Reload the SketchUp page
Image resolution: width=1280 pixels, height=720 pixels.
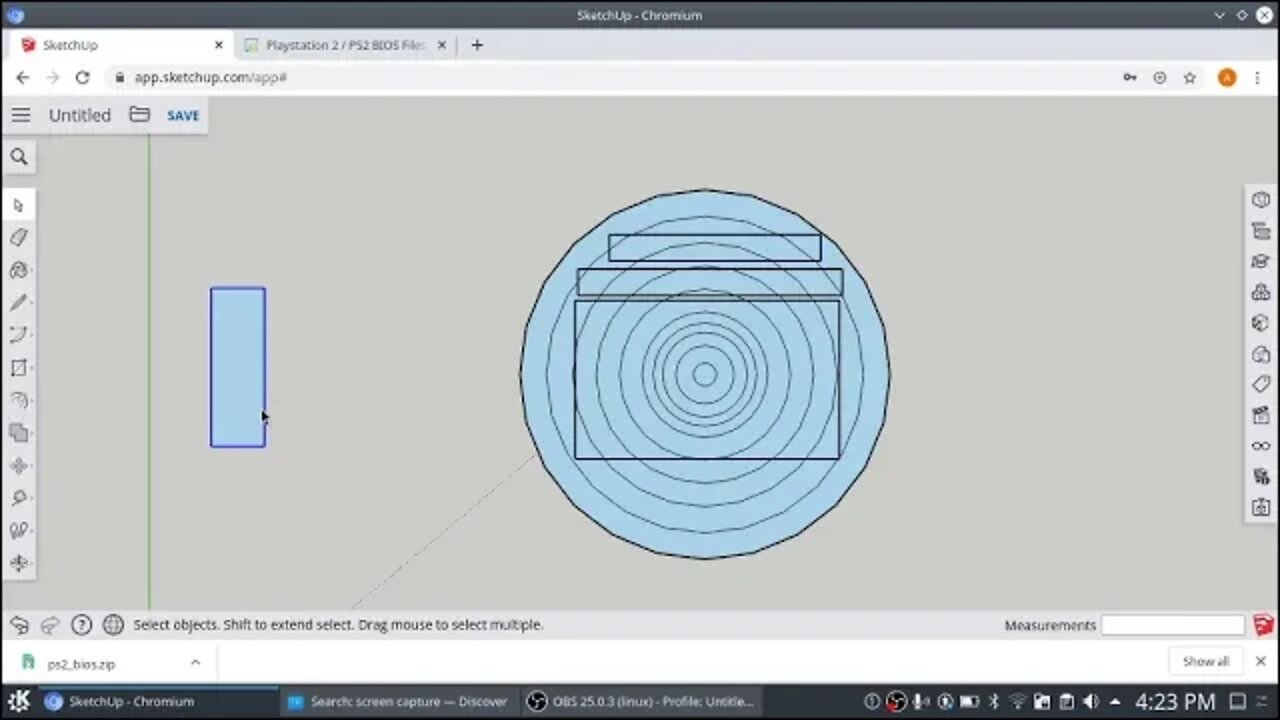click(82, 77)
